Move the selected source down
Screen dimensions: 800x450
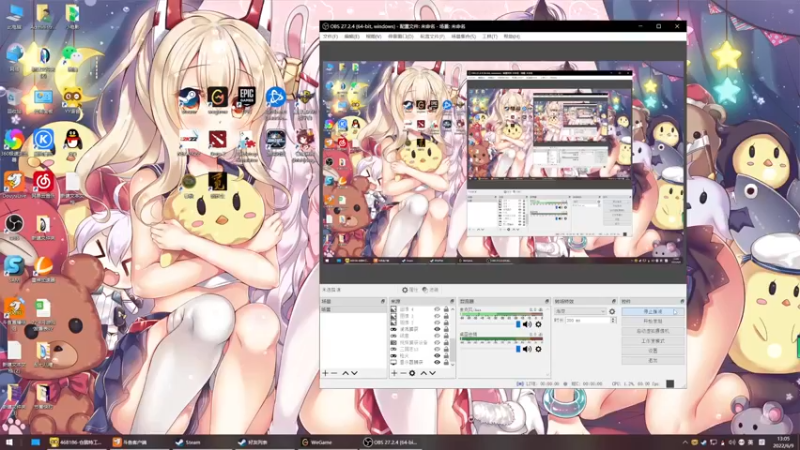pos(432,373)
